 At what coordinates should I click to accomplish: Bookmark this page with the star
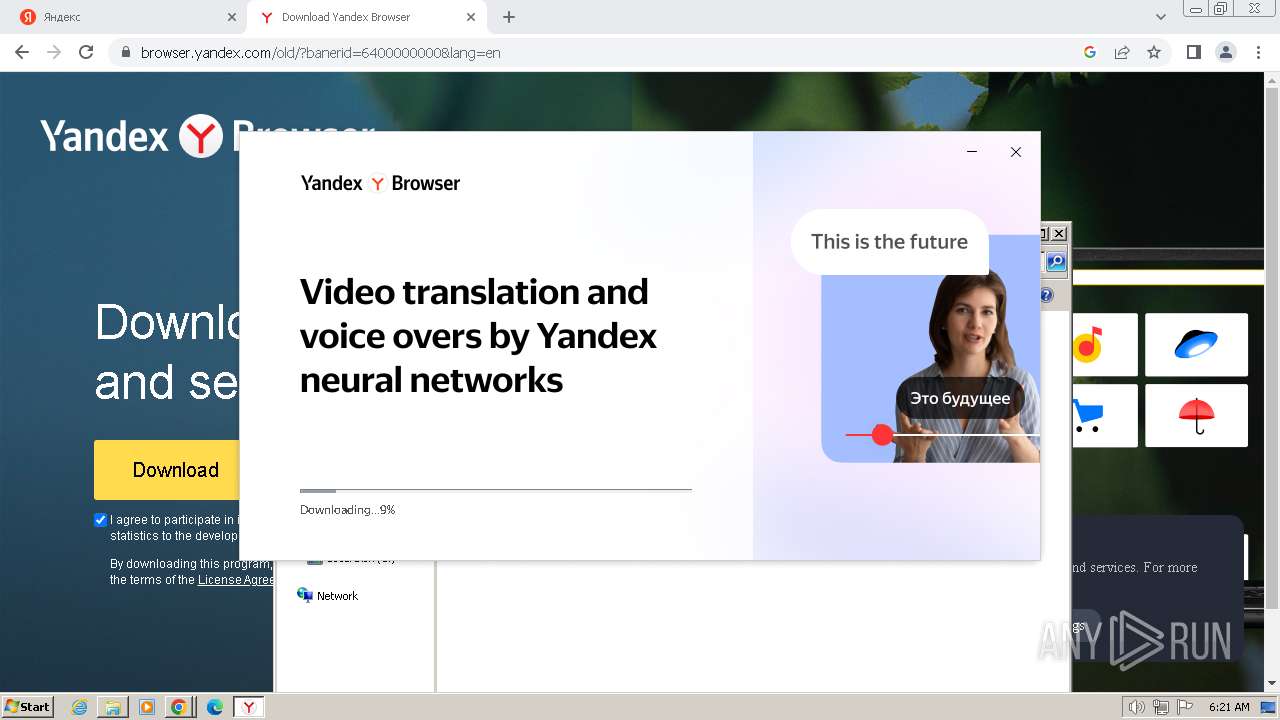coord(1154,52)
